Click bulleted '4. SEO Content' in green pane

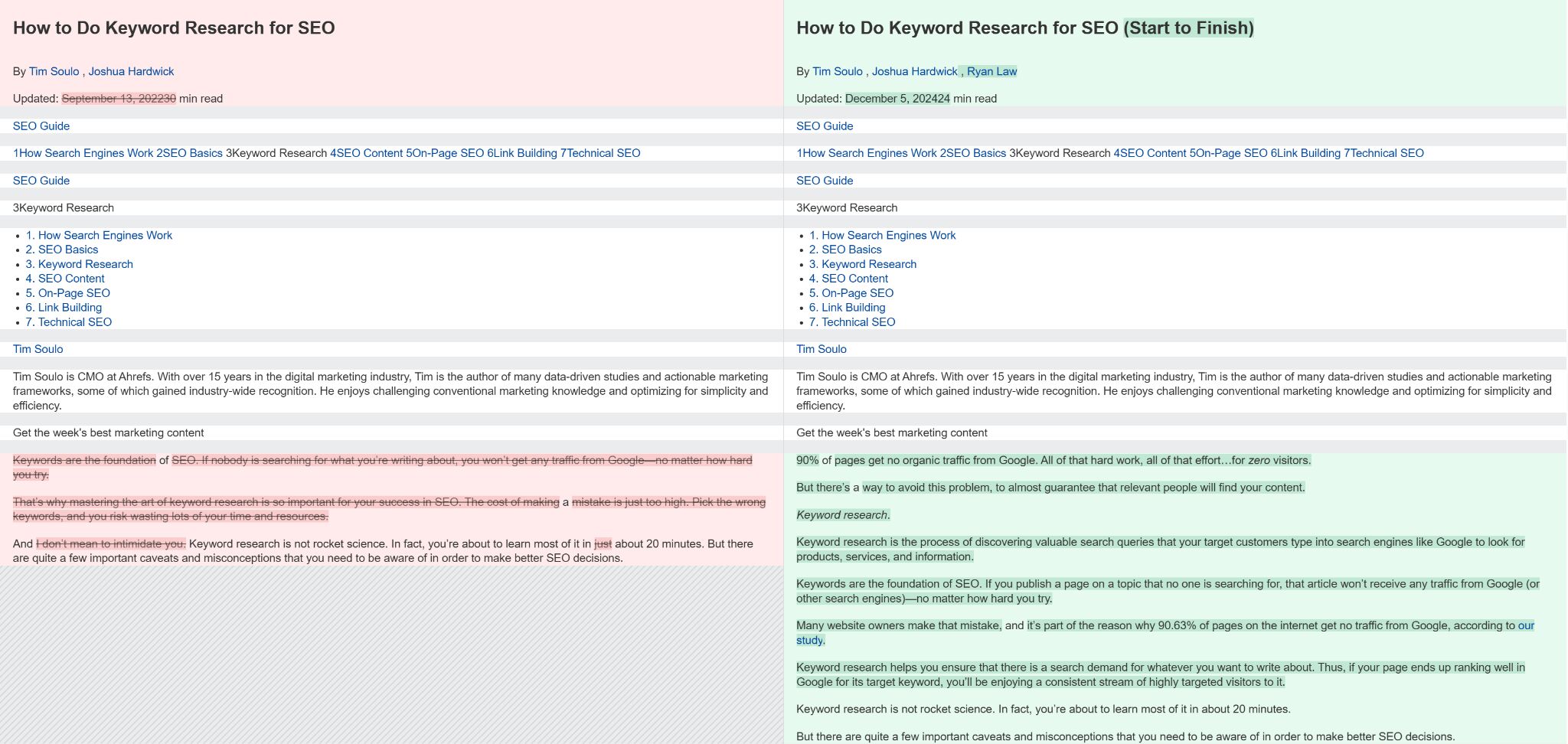click(x=848, y=279)
